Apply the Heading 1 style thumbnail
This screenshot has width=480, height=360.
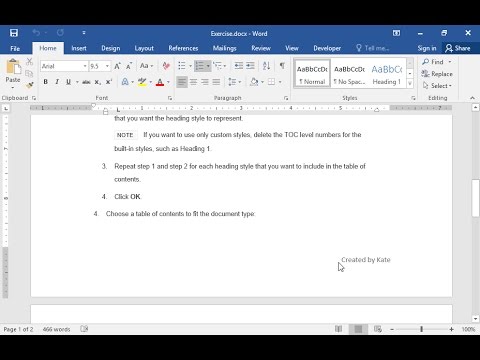coord(387,74)
